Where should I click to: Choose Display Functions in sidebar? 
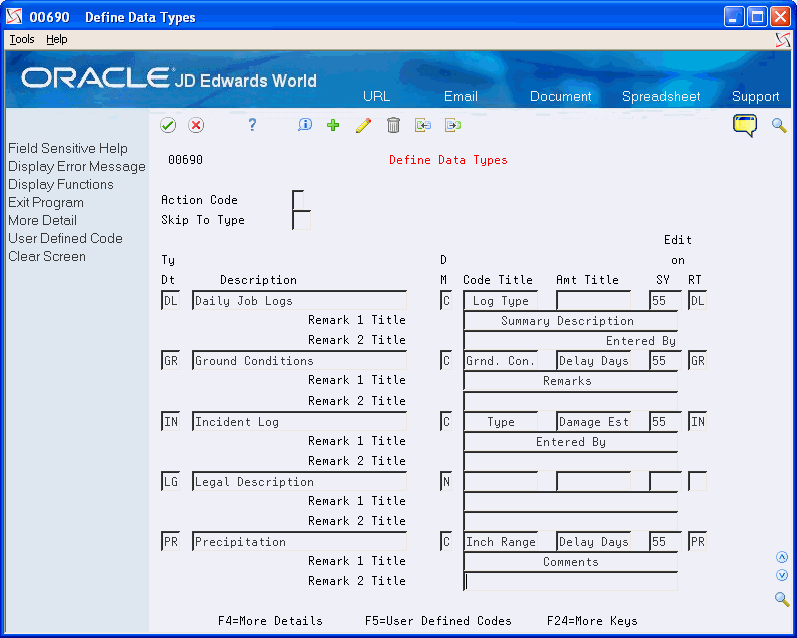60,184
